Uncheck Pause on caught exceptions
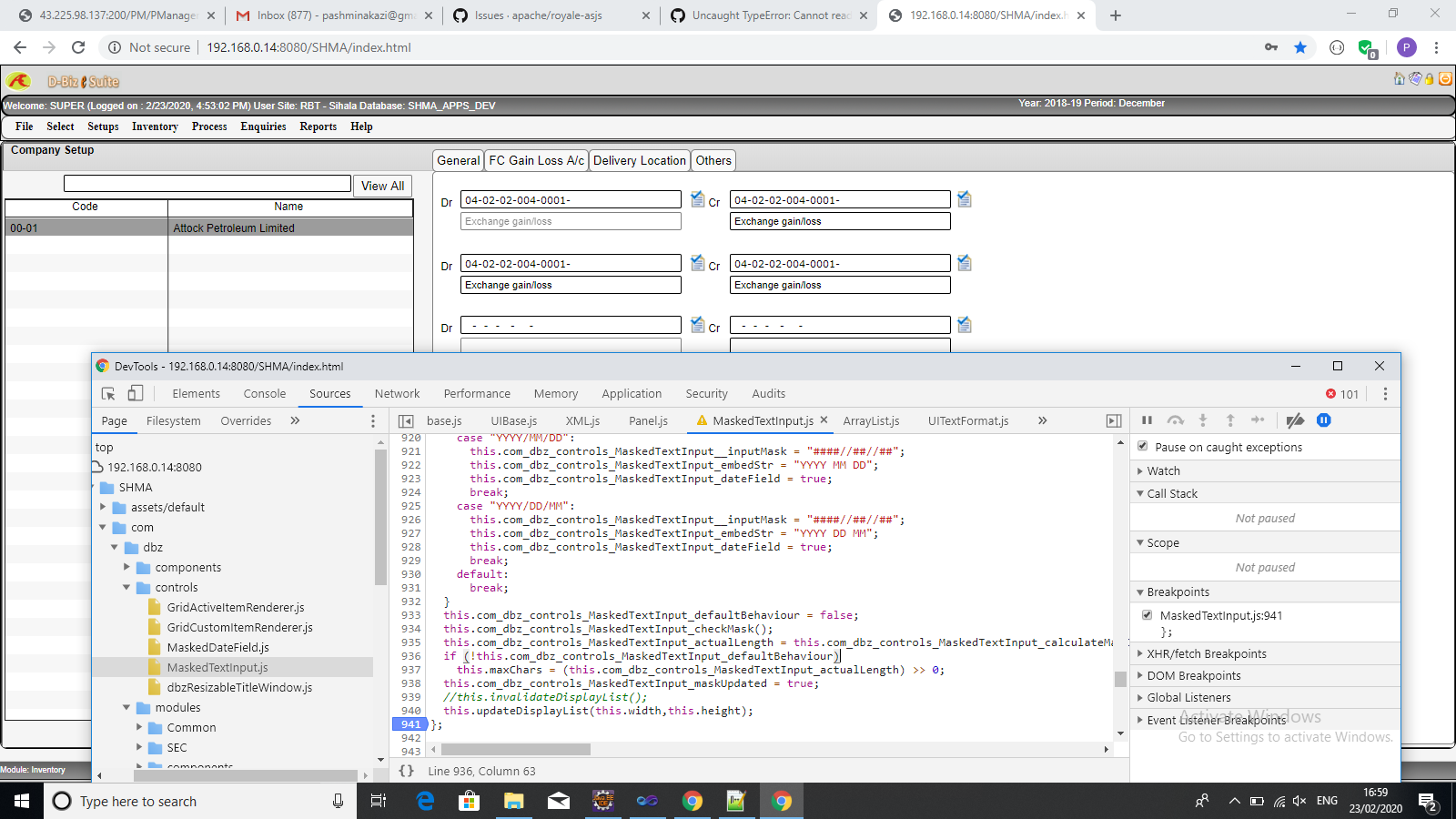1456x819 pixels. (1143, 446)
